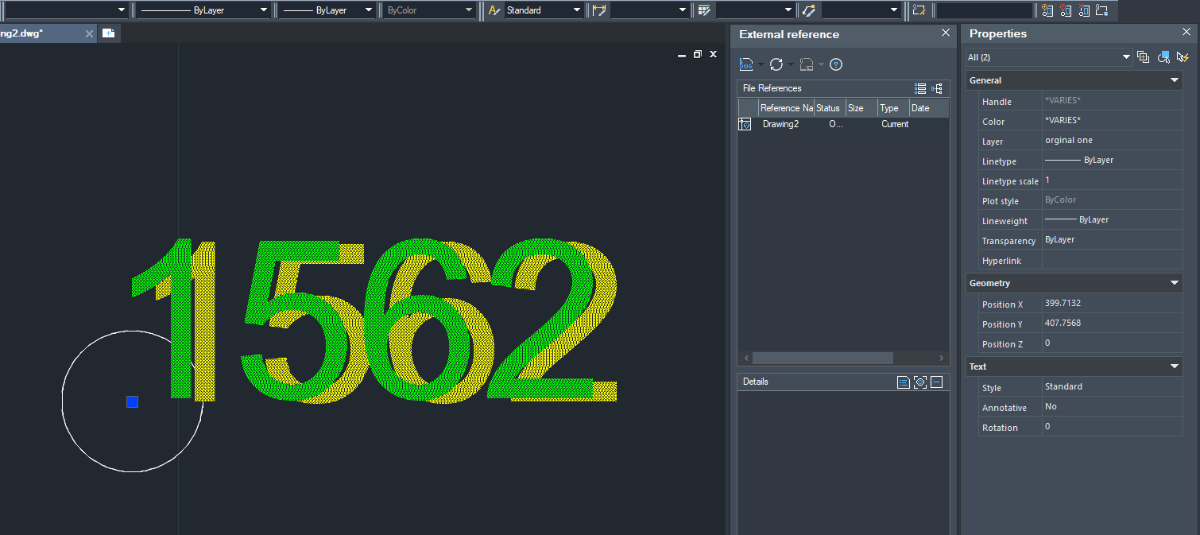
Task: Switch File References to list view
Action: click(920, 88)
